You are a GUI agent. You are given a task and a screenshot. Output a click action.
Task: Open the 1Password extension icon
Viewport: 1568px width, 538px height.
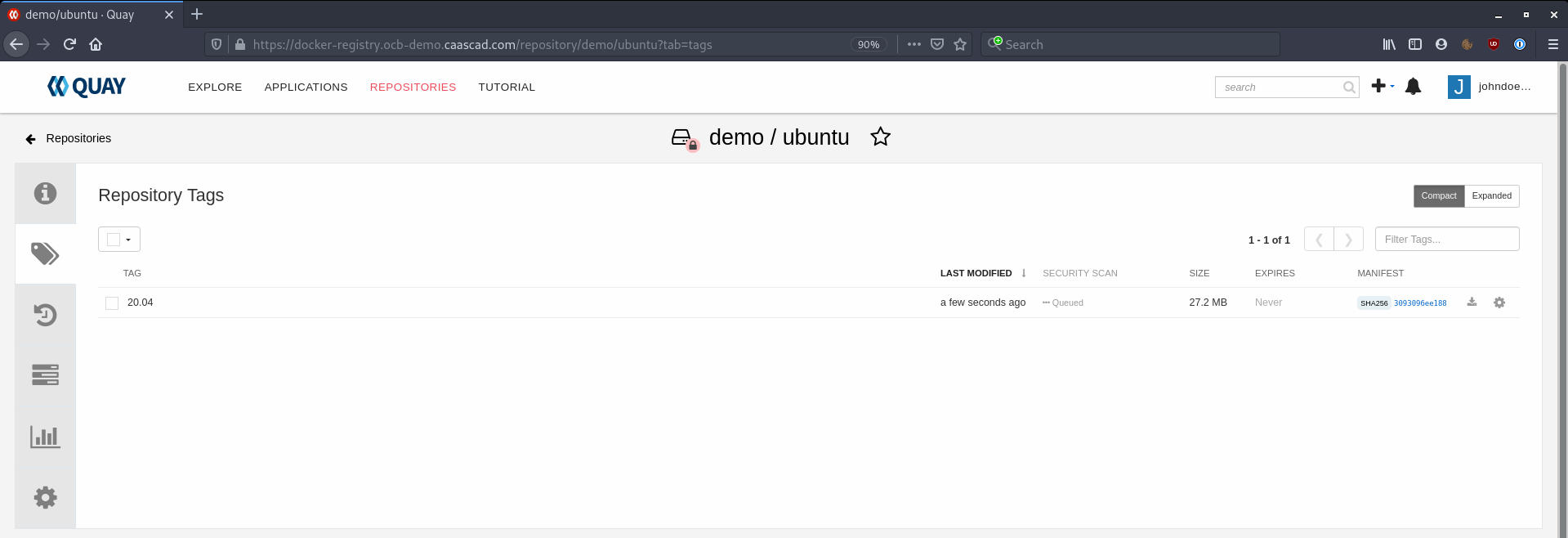1520,44
